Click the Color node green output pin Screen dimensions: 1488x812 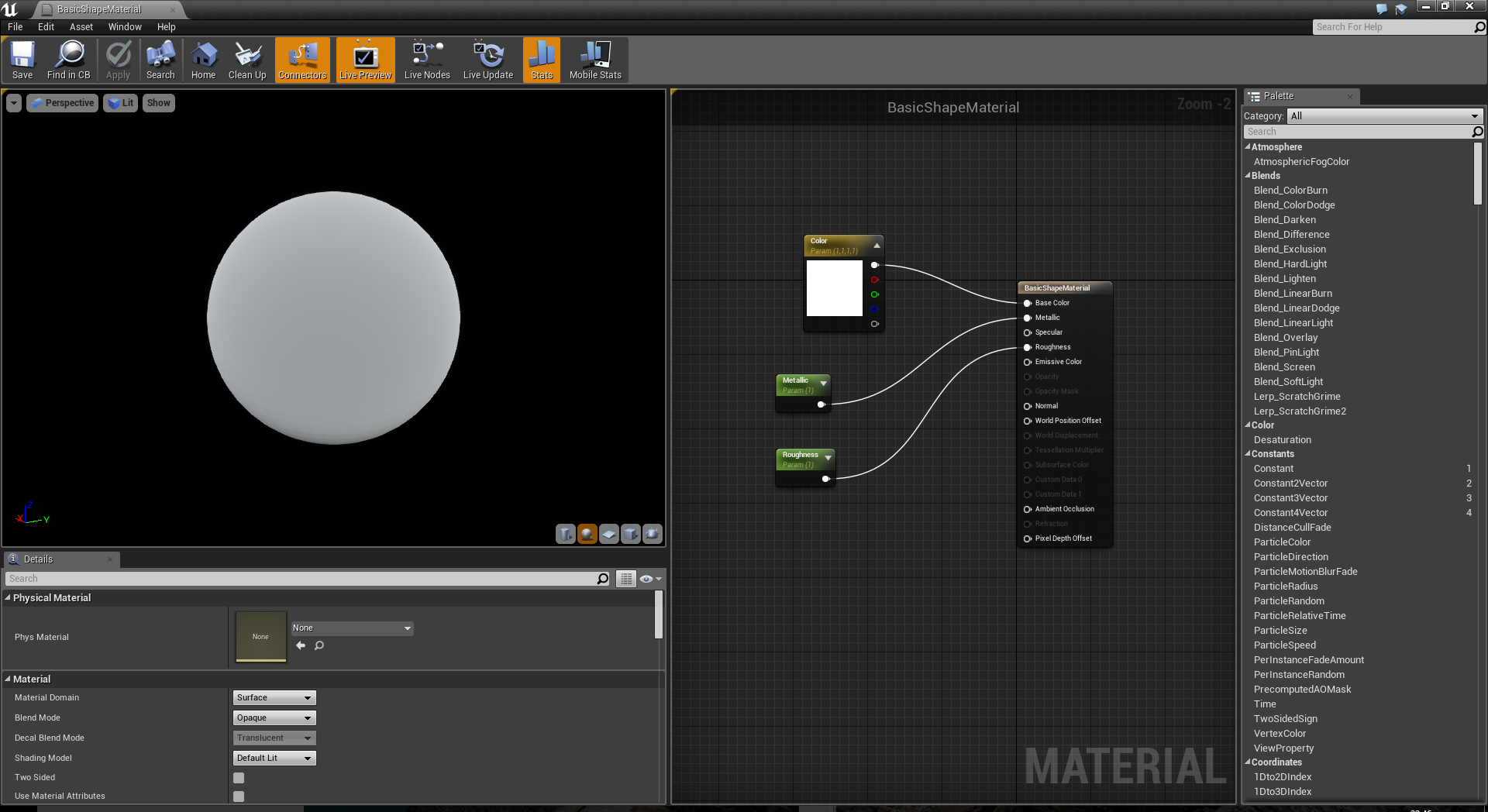point(874,294)
